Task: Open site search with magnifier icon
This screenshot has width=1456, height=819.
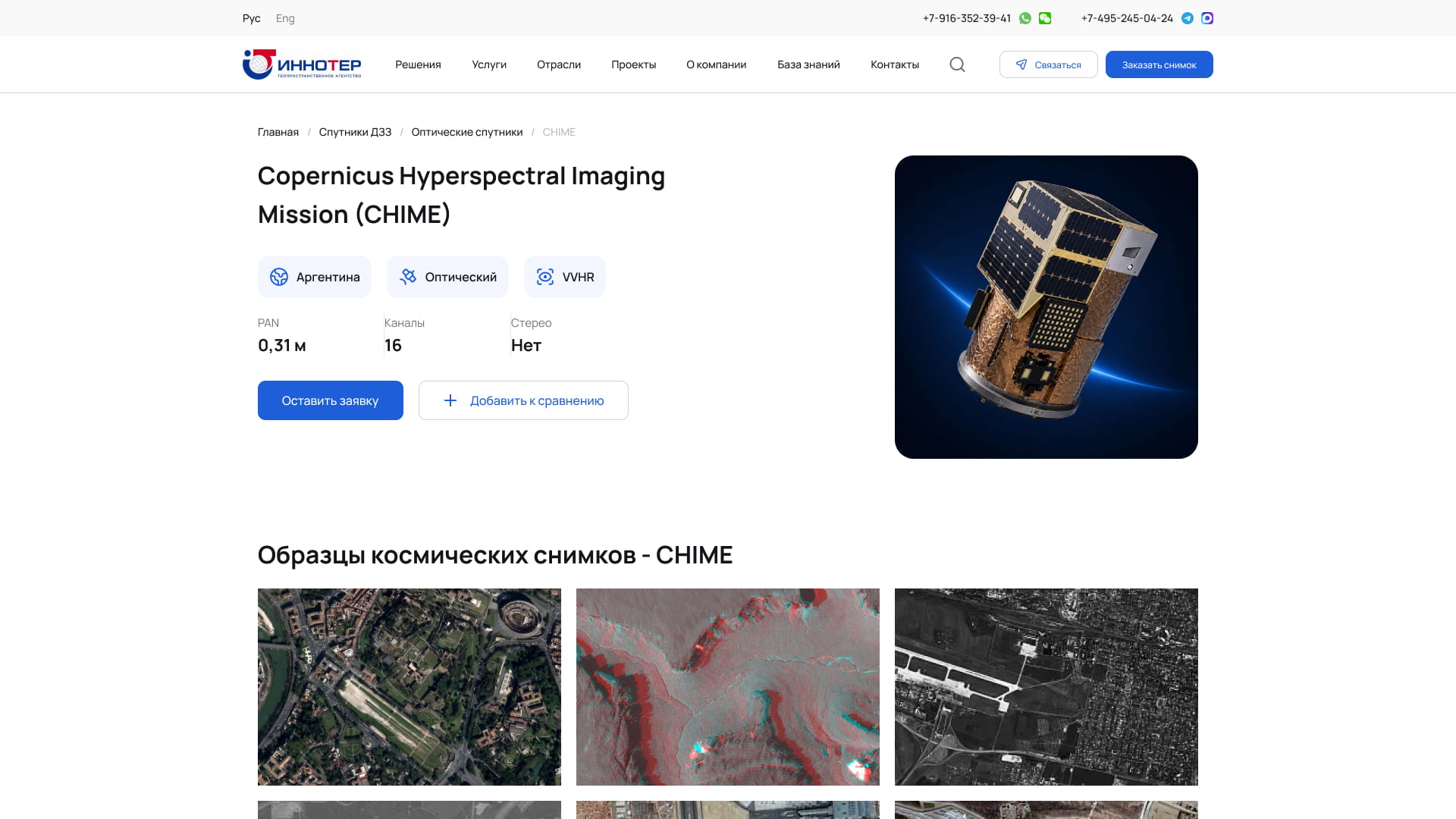Action: click(957, 64)
